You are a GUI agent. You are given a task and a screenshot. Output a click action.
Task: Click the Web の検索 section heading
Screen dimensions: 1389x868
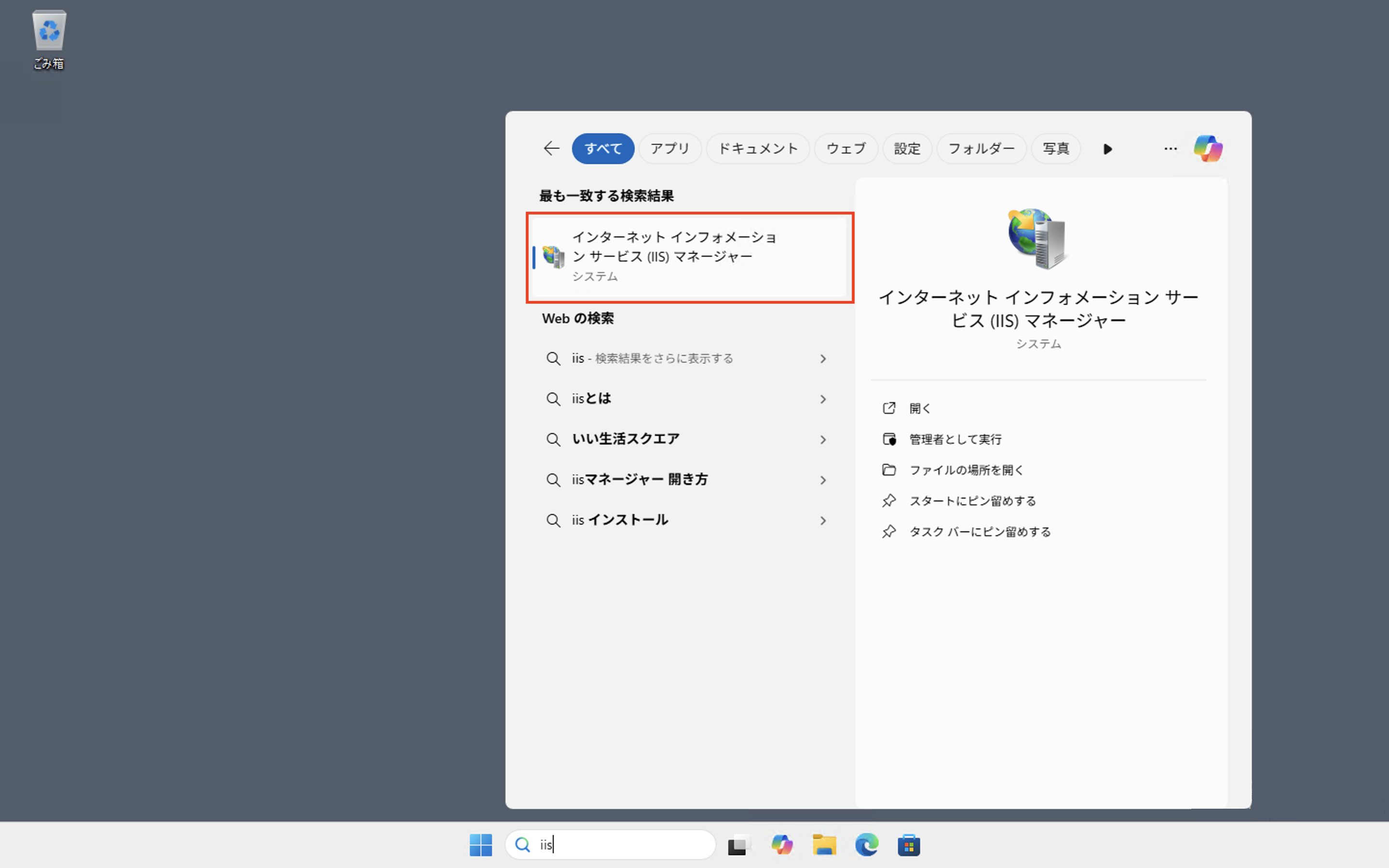[578, 319]
